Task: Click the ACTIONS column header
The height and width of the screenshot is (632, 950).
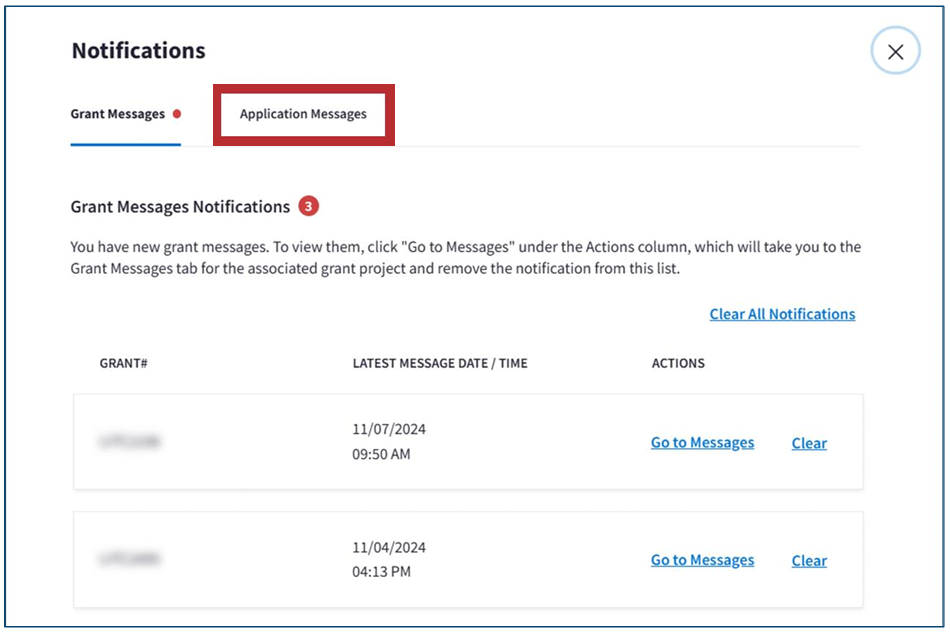Action: tap(678, 363)
